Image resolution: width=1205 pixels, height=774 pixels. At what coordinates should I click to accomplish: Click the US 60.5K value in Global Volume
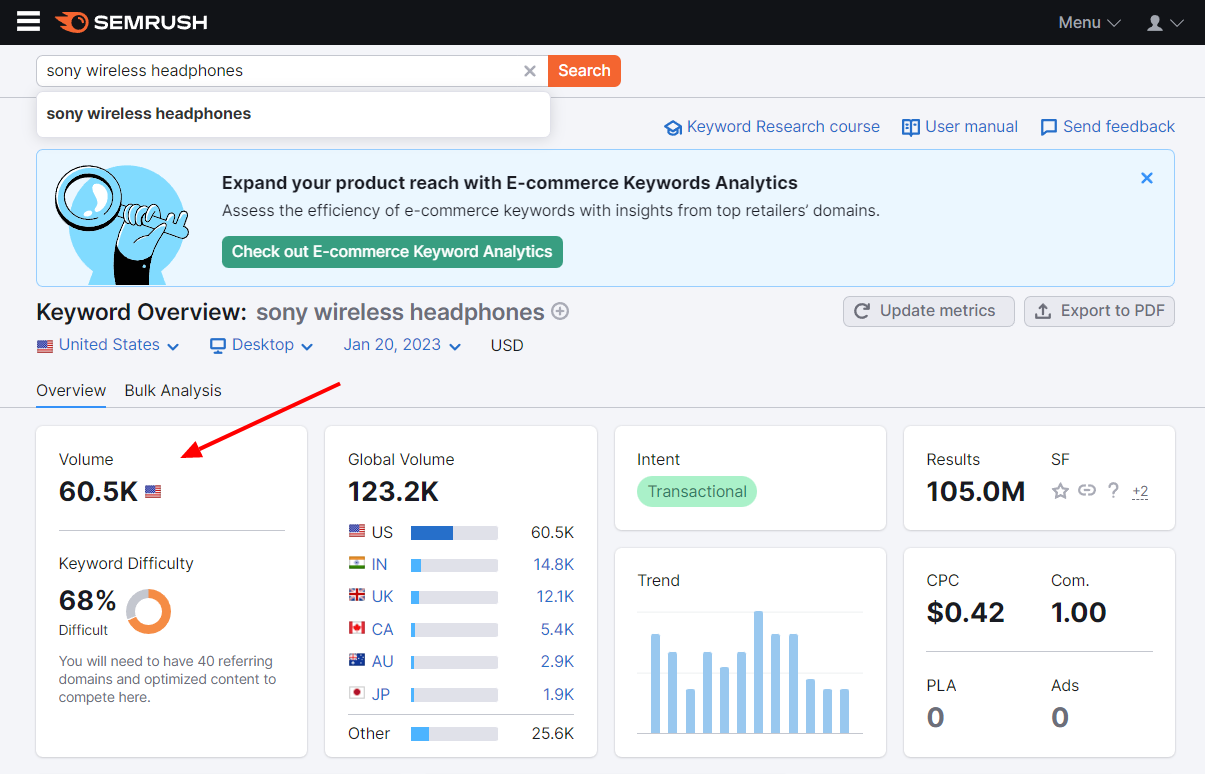pos(552,533)
